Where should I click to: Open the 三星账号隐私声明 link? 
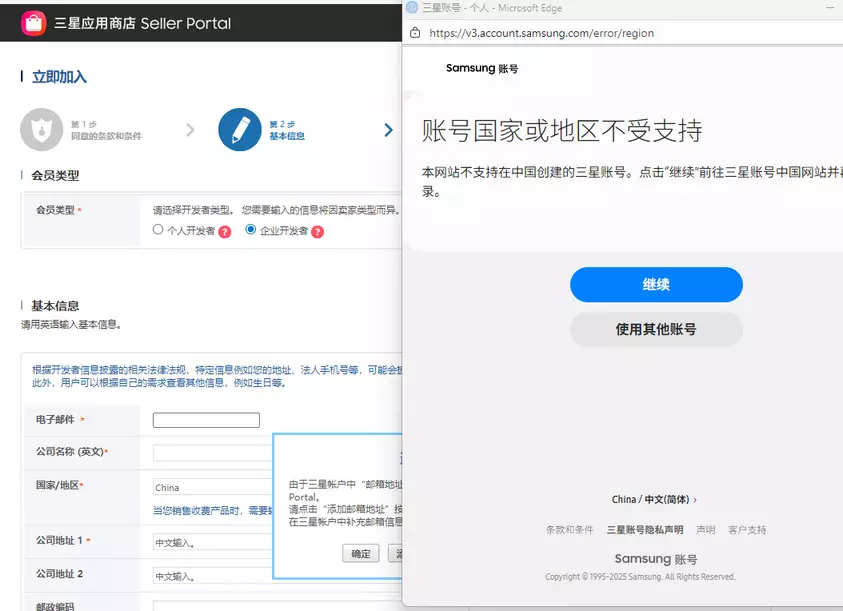click(x=645, y=530)
